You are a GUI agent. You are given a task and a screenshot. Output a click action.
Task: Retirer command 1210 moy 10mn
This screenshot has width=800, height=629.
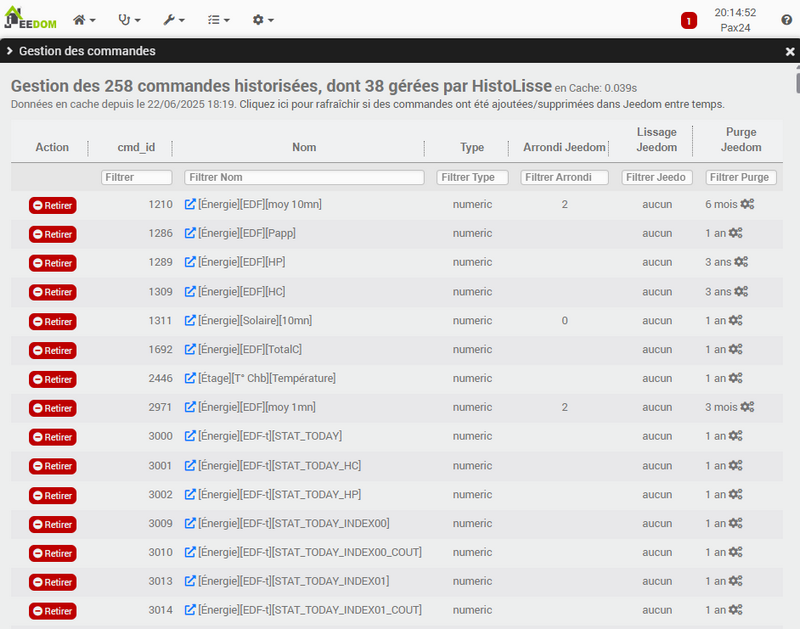(x=53, y=206)
